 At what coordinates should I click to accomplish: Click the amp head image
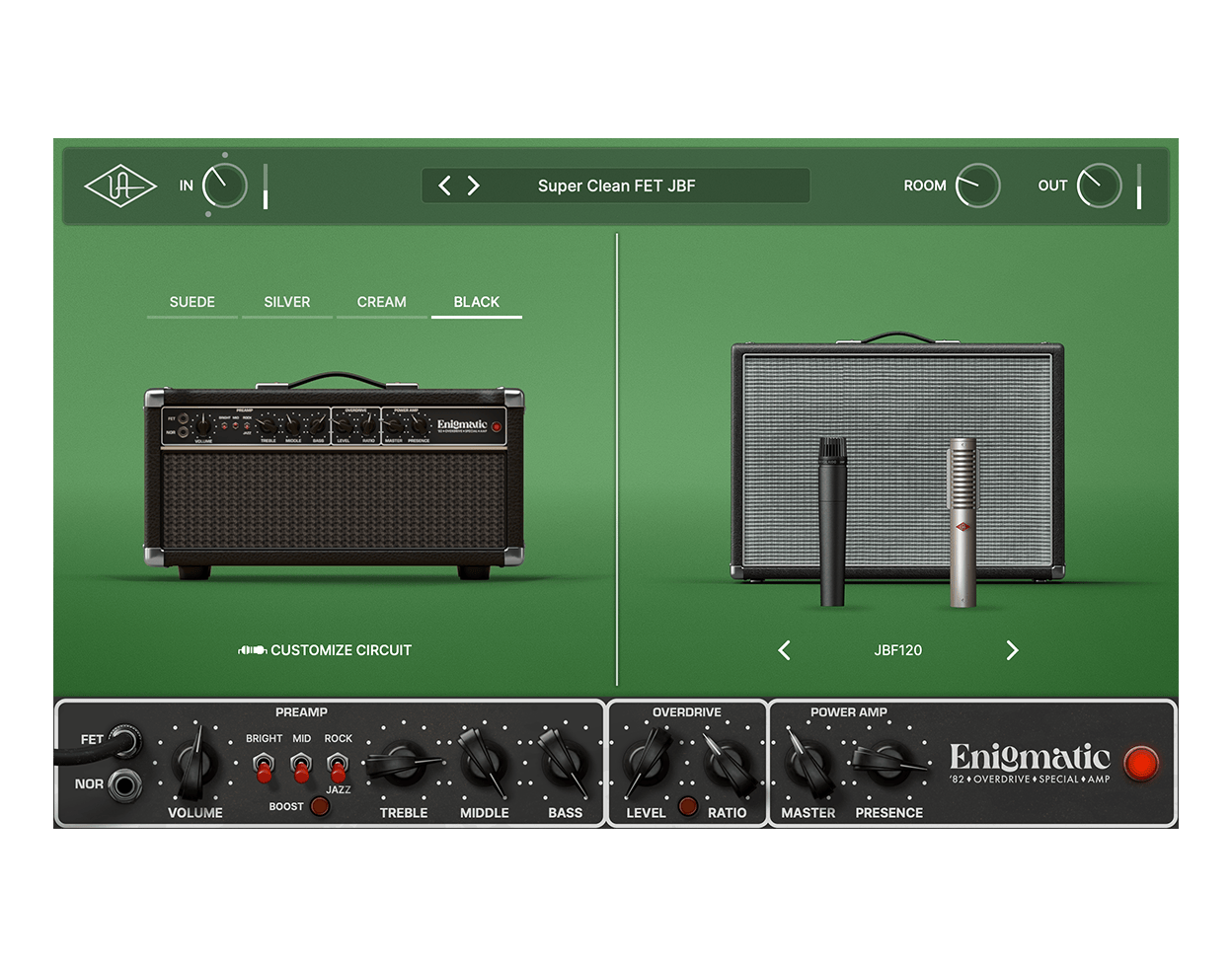335,476
